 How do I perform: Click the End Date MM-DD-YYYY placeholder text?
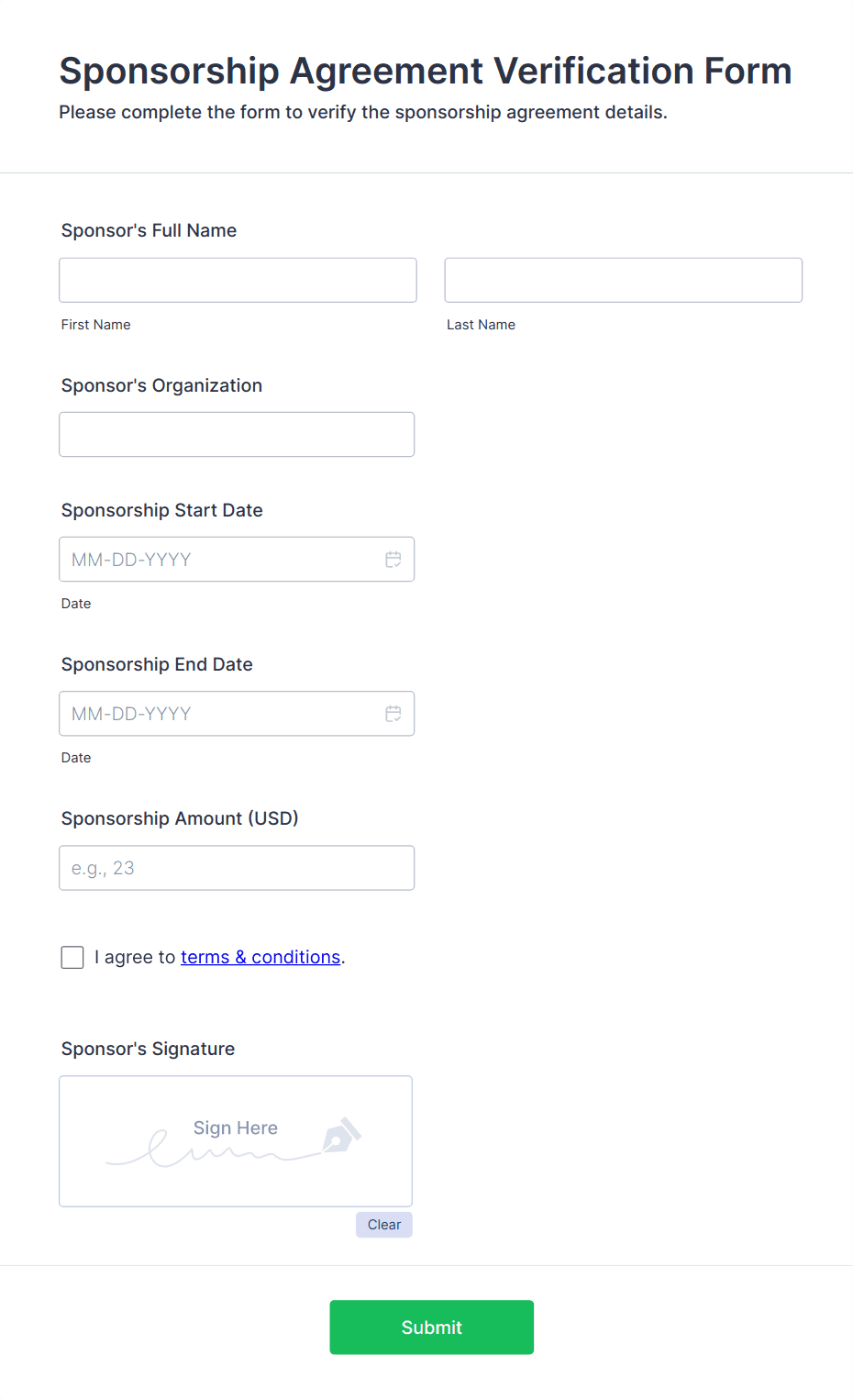(x=131, y=714)
